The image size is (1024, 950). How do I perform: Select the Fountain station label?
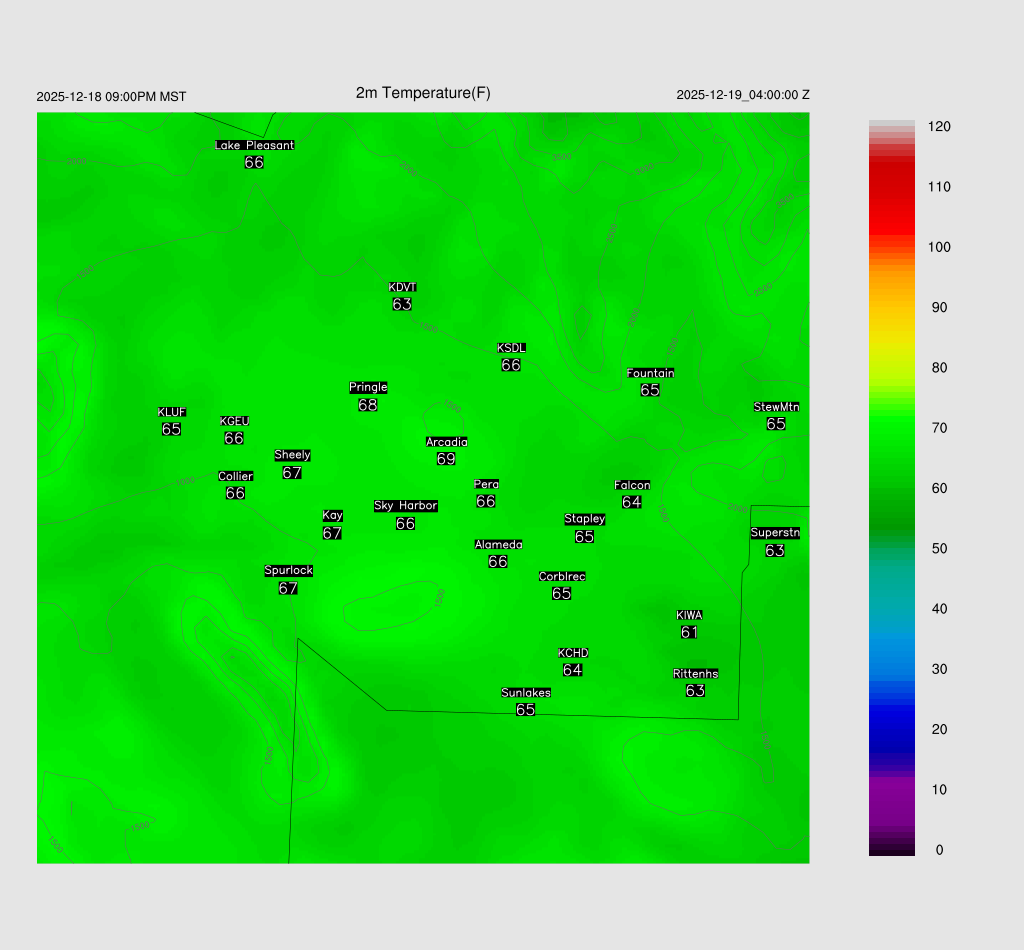(650, 373)
